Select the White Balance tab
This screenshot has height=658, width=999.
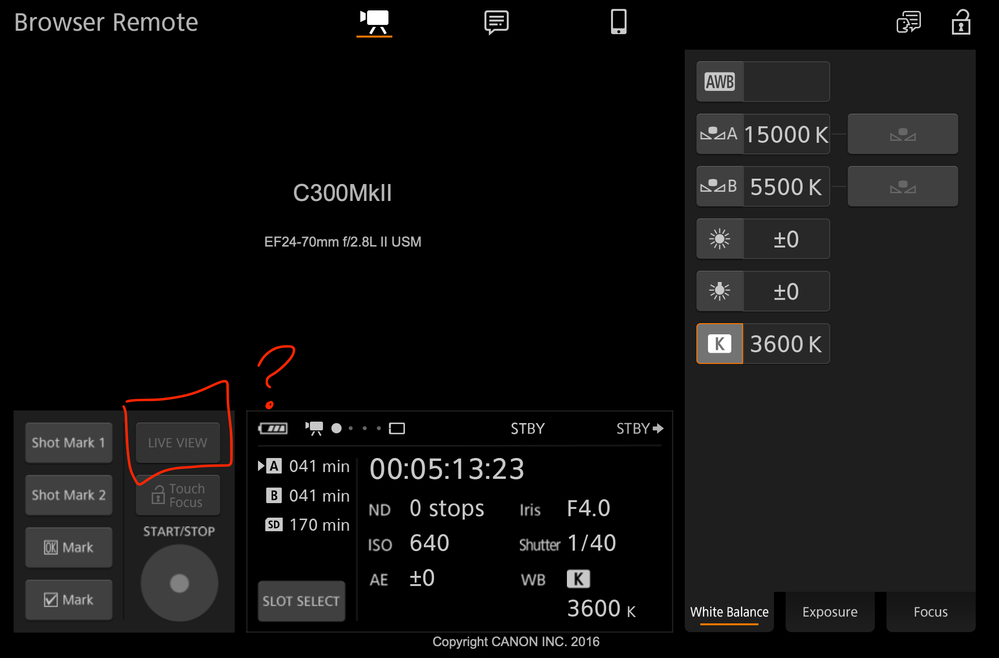coord(729,611)
